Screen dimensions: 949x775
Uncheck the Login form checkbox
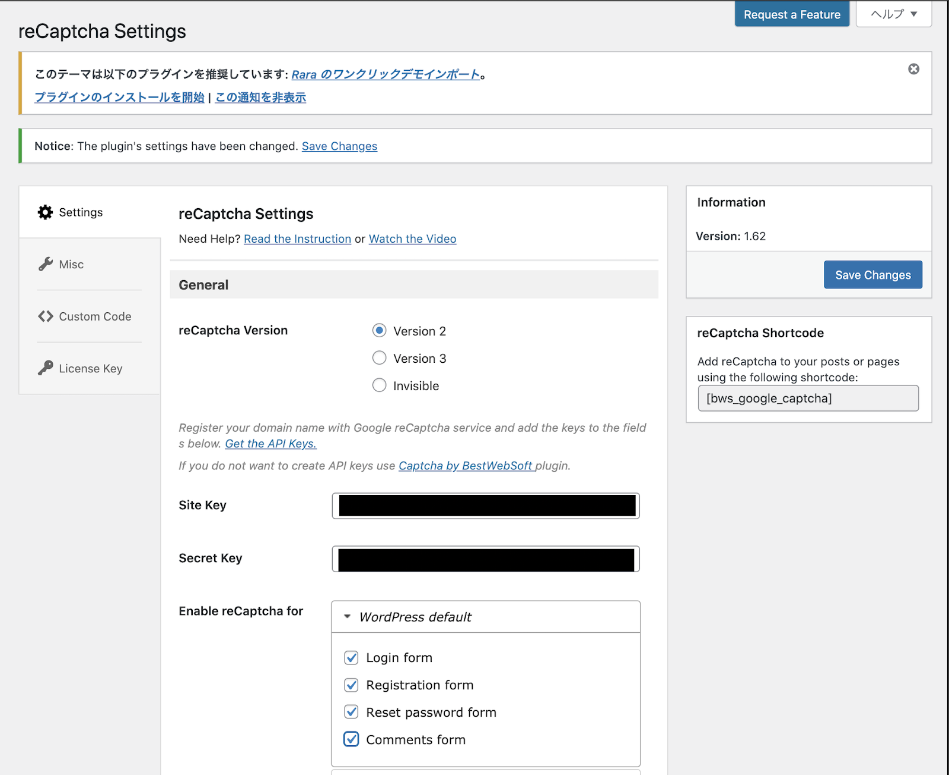click(351, 657)
